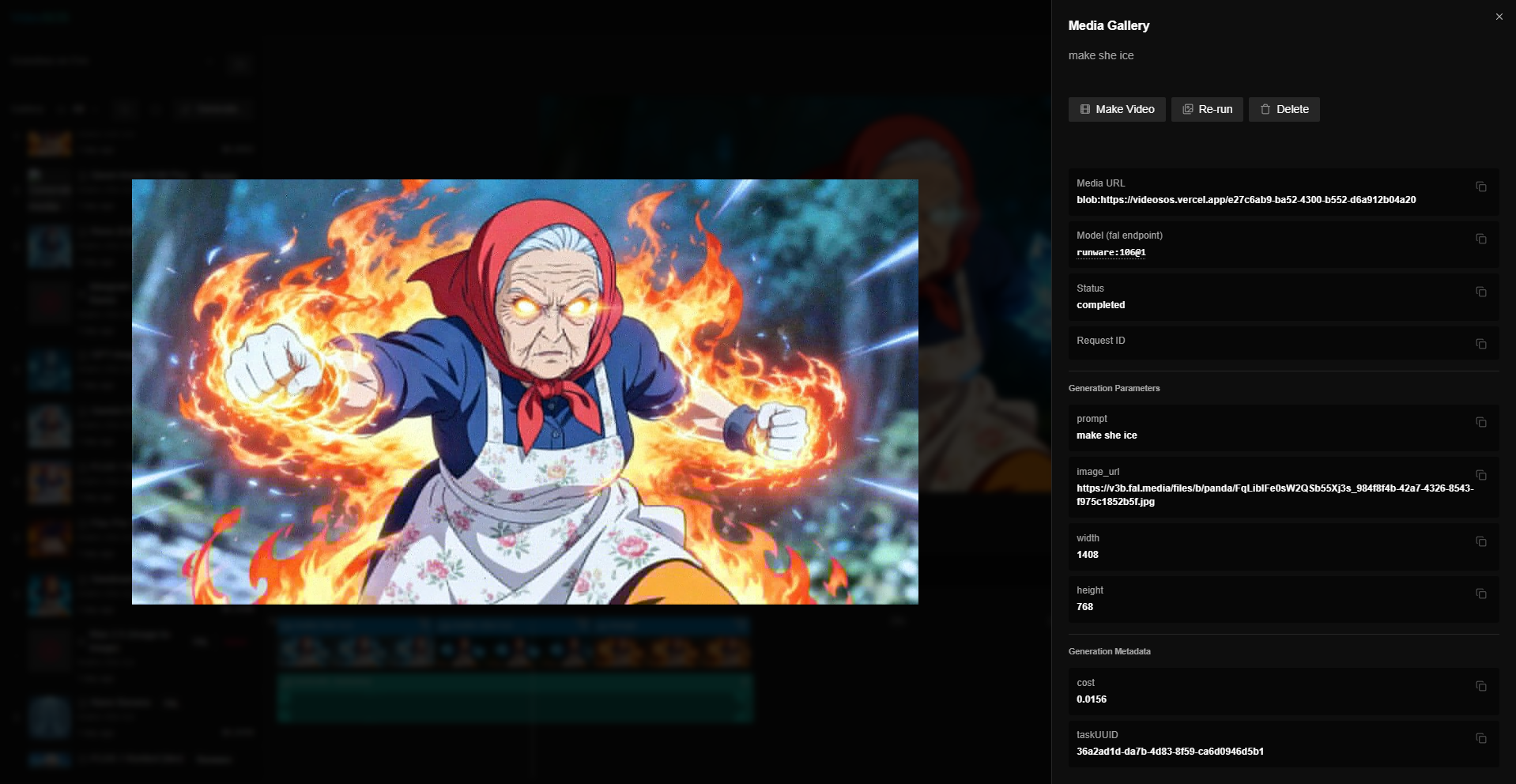Copy the width value 1408
This screenshot has height=784, width=1516.
[1480, 542]
